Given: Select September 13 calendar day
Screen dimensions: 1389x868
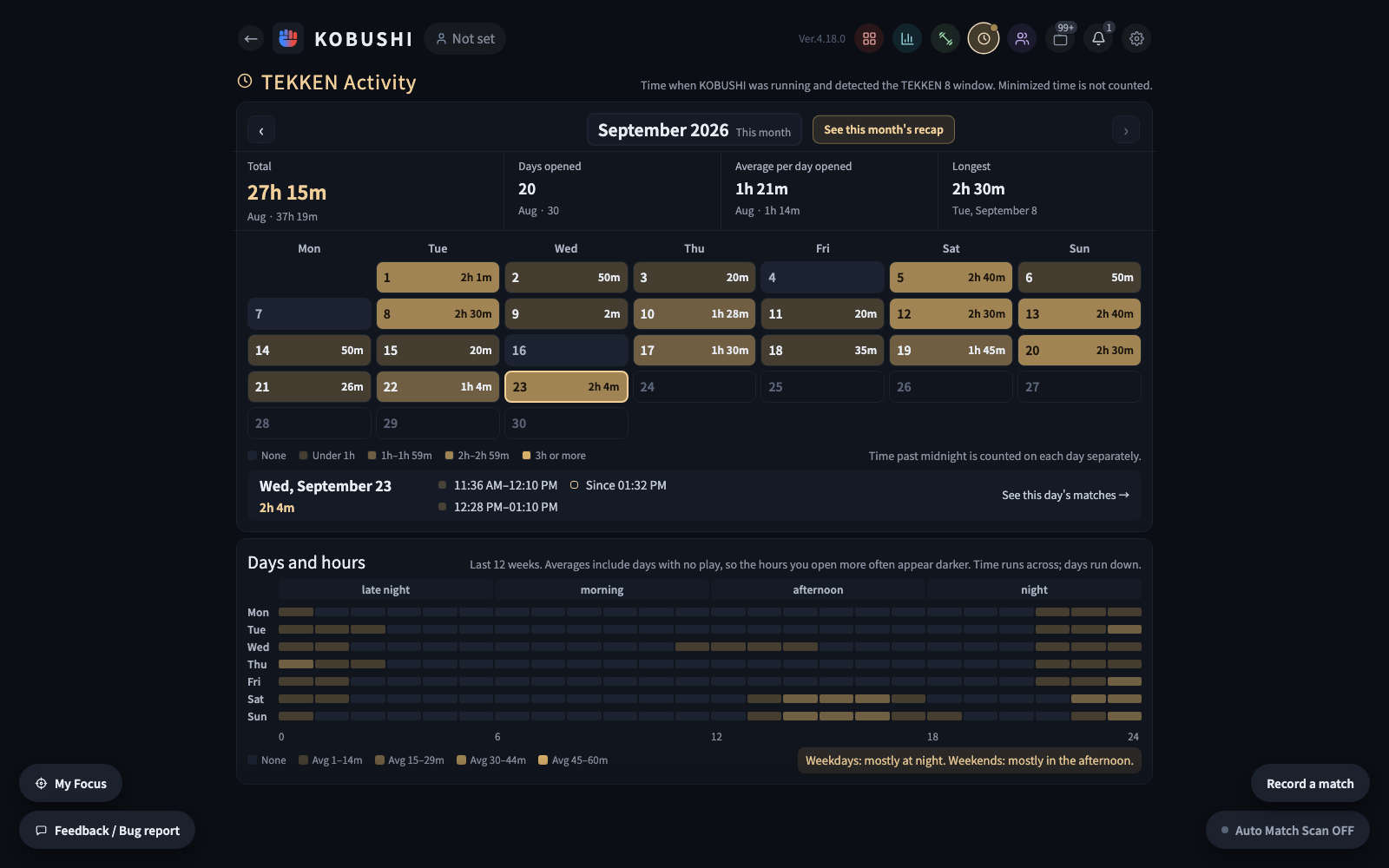Looking at the screenshot, I should [1079, 313].
